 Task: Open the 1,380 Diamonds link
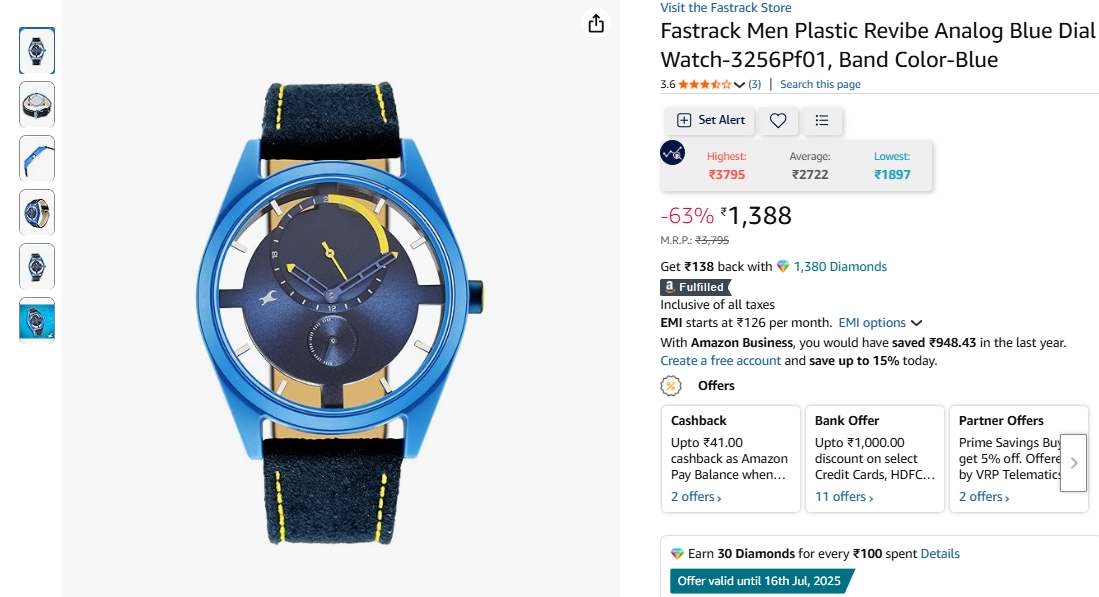840,267
